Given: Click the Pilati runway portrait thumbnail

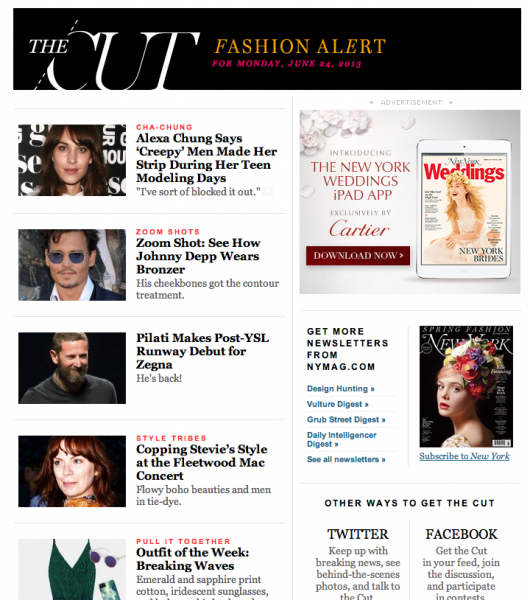Looking at the screenshot, I should coord(72,368).
